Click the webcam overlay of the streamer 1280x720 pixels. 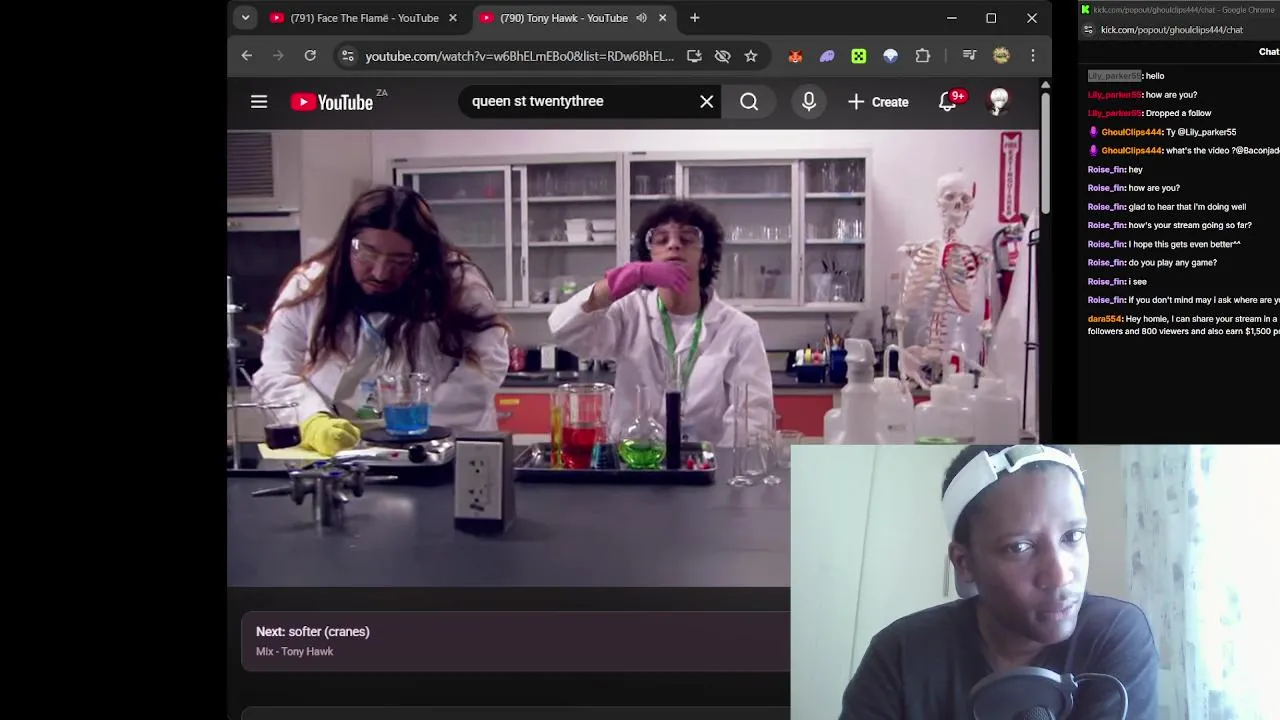click(x=1035, y=582)
